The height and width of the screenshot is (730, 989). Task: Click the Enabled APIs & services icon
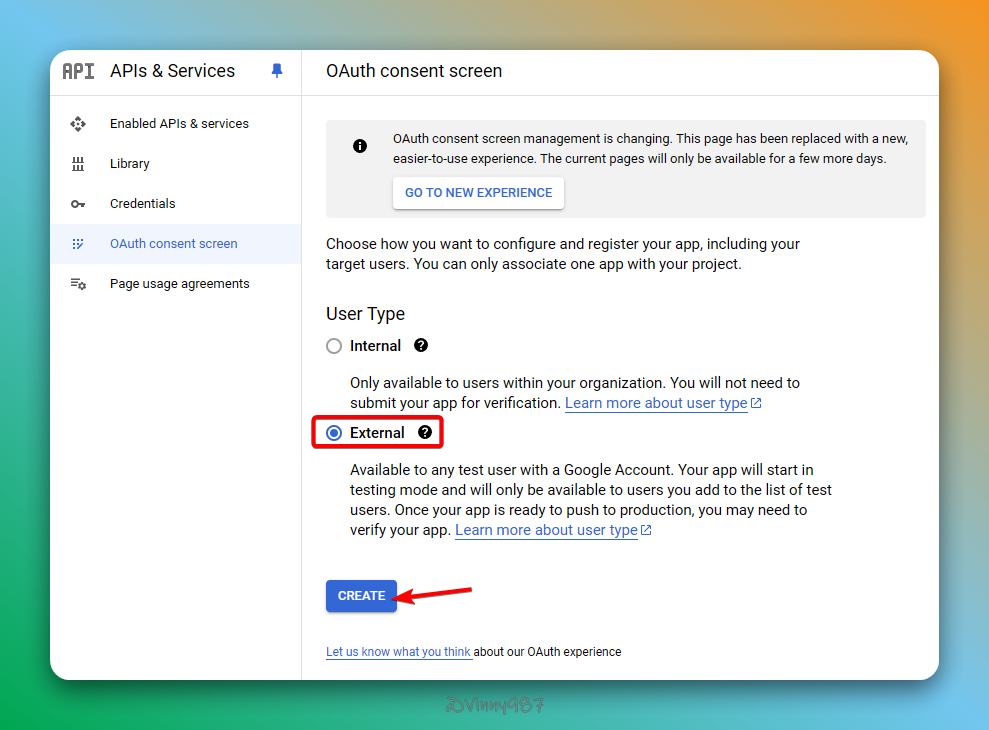[x=78, y=124]
